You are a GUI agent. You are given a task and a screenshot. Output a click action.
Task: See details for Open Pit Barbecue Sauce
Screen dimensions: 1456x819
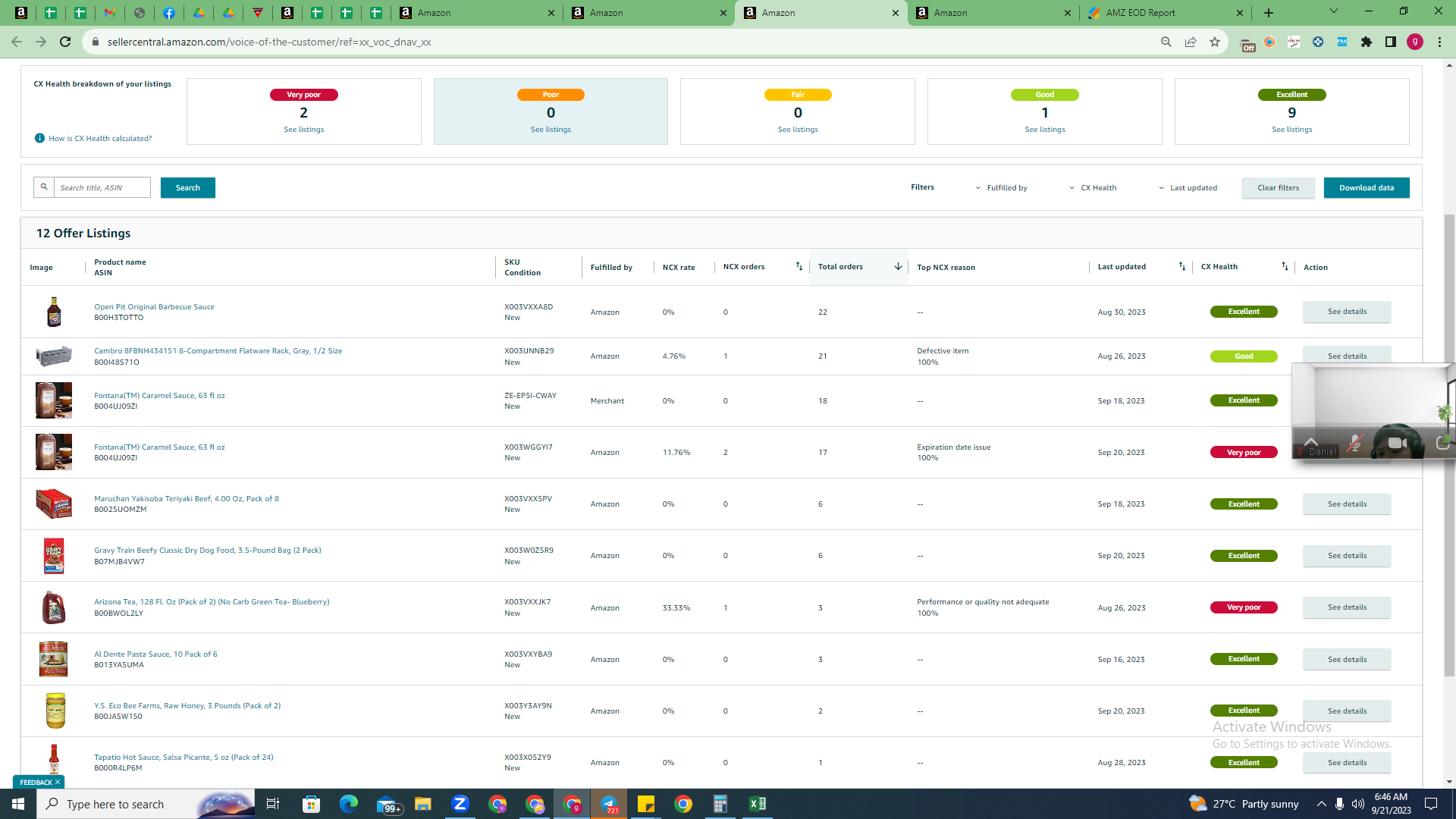click(1347, 312)
